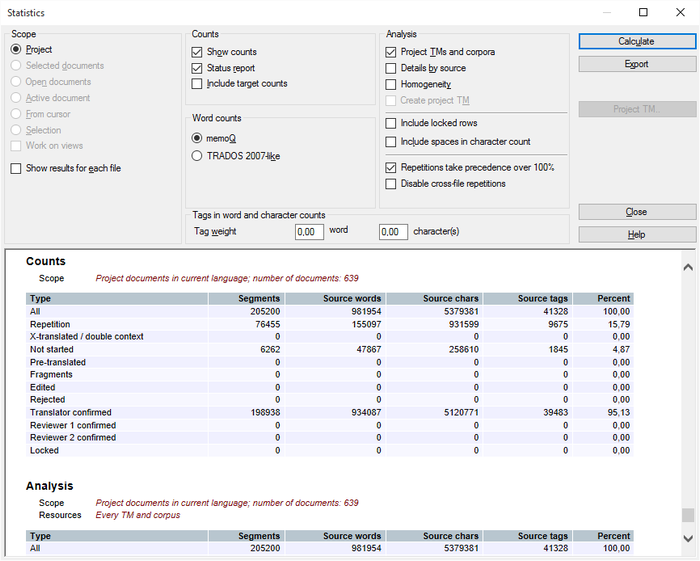Check Include spaces in character count

pos(391,142)
